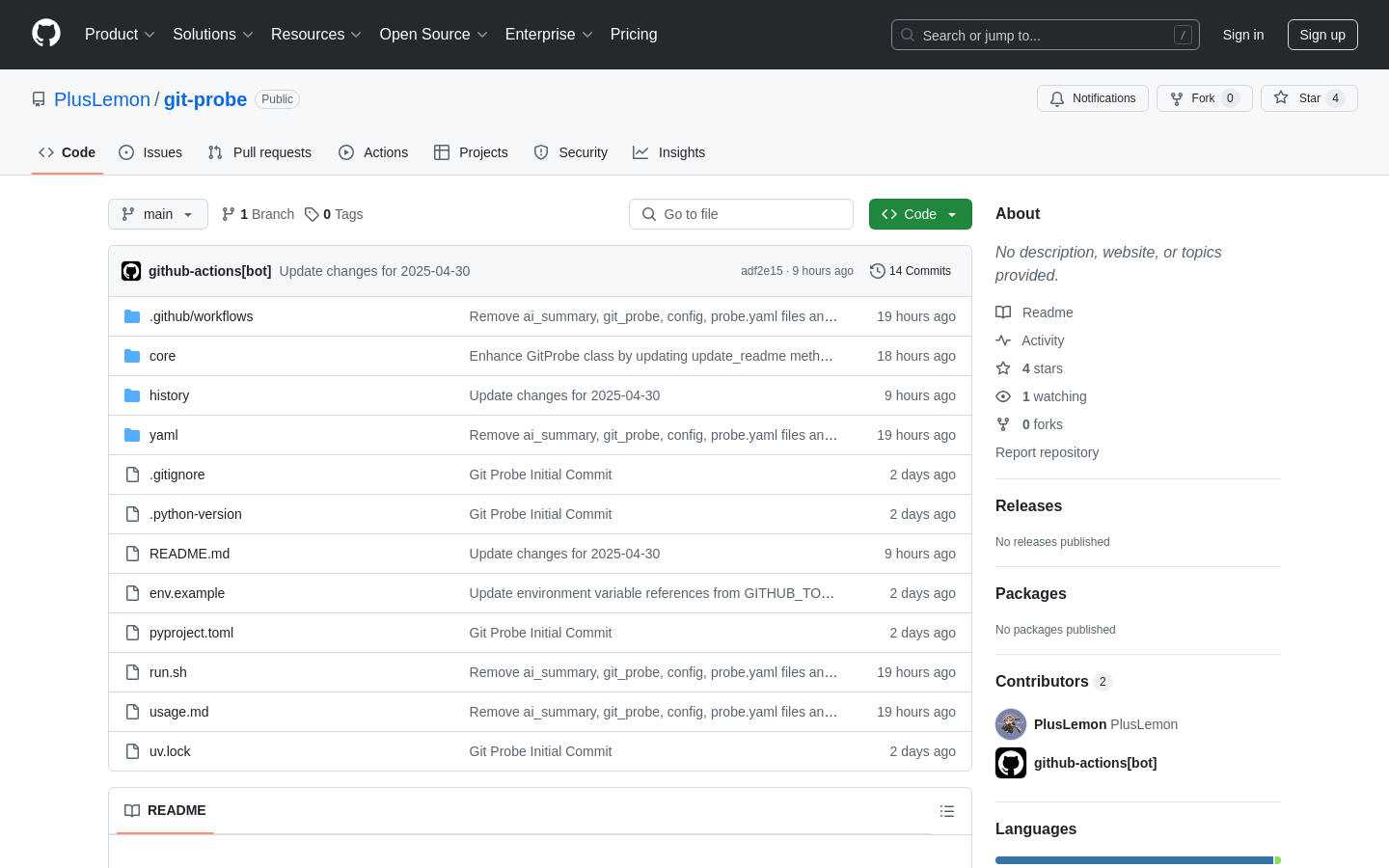Select the Code tab
Screen dimensions: 1389x868
pos(68,152)
